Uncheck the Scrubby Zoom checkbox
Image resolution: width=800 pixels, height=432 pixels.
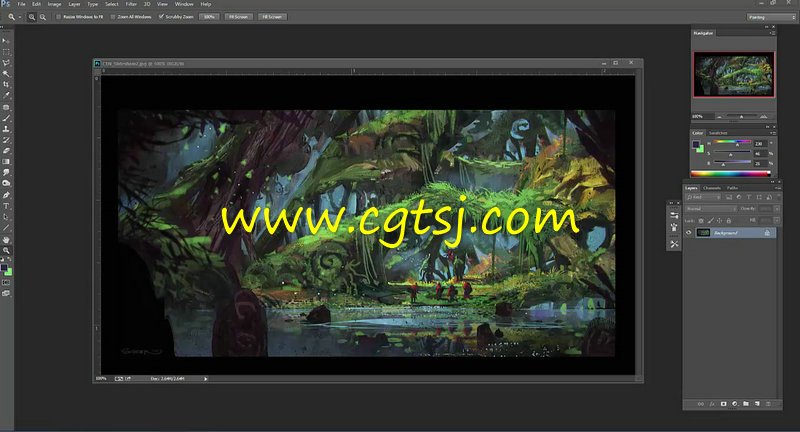coord(161,17)
